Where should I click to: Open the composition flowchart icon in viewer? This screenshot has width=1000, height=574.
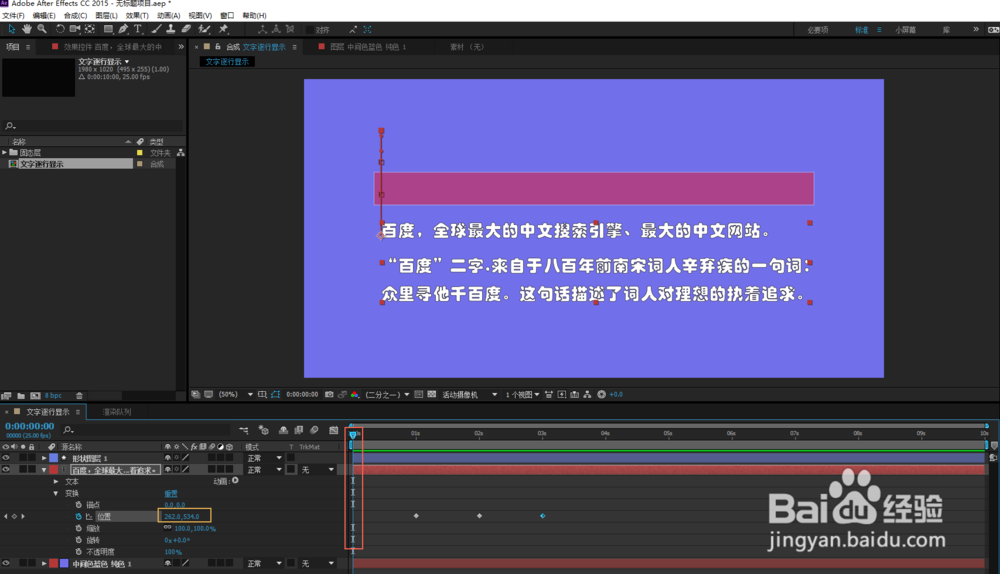(587, 394)
